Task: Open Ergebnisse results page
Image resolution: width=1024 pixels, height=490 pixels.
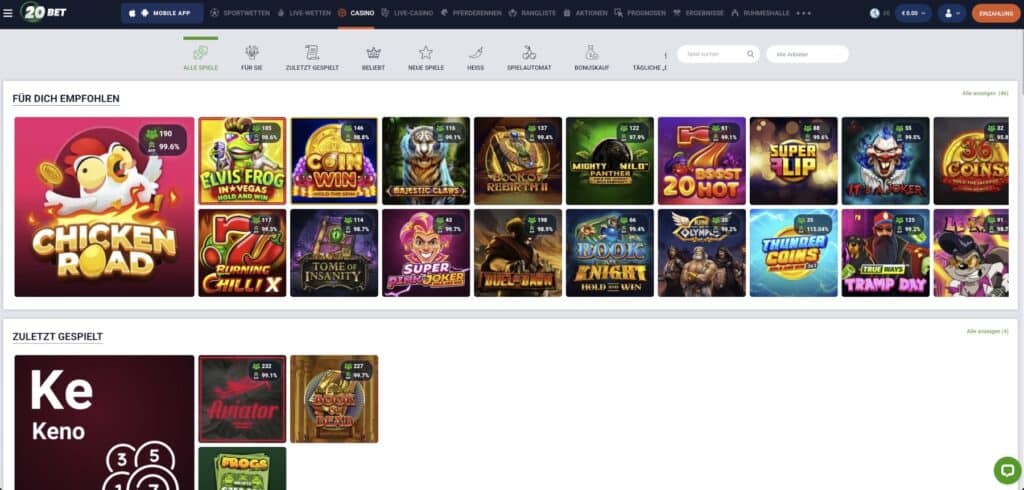Action: [x=698, y=13]
